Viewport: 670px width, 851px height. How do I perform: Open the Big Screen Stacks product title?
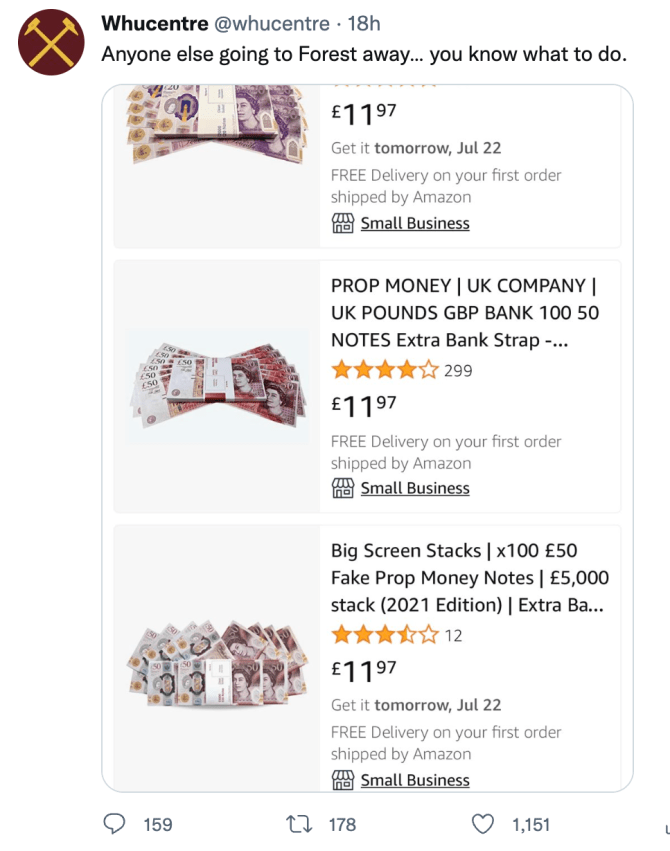point(469,577)
